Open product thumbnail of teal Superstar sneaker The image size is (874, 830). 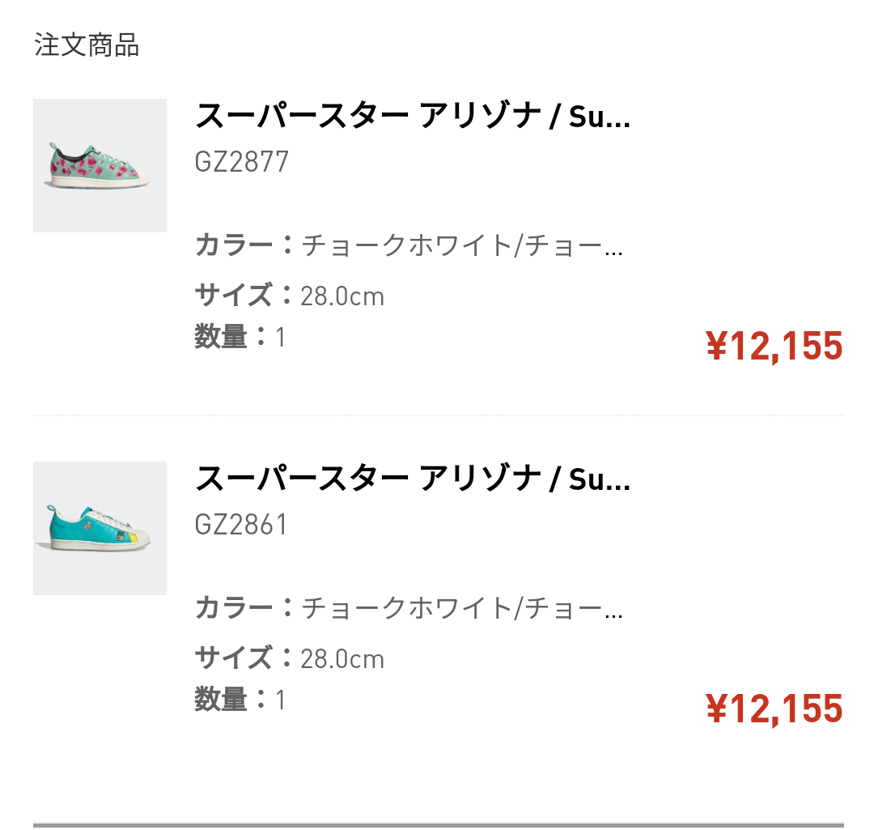click(x=98, y=524)
